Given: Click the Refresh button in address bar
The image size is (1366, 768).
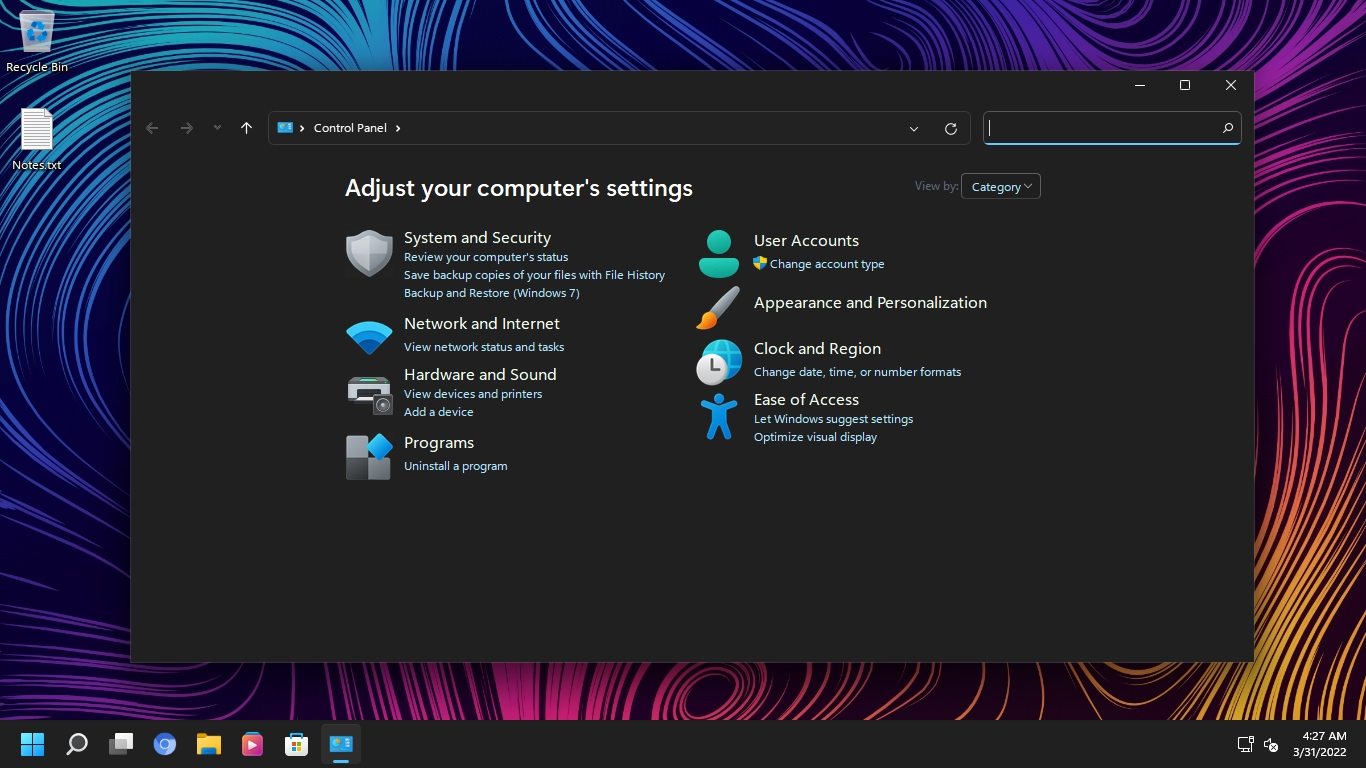Looking at the screenshot, I should pos(950,128).
